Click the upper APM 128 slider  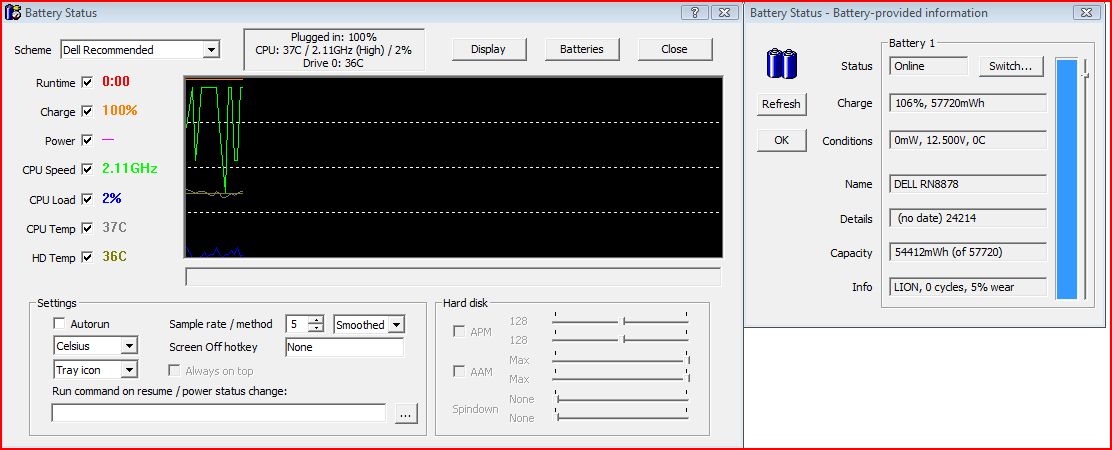621,321
